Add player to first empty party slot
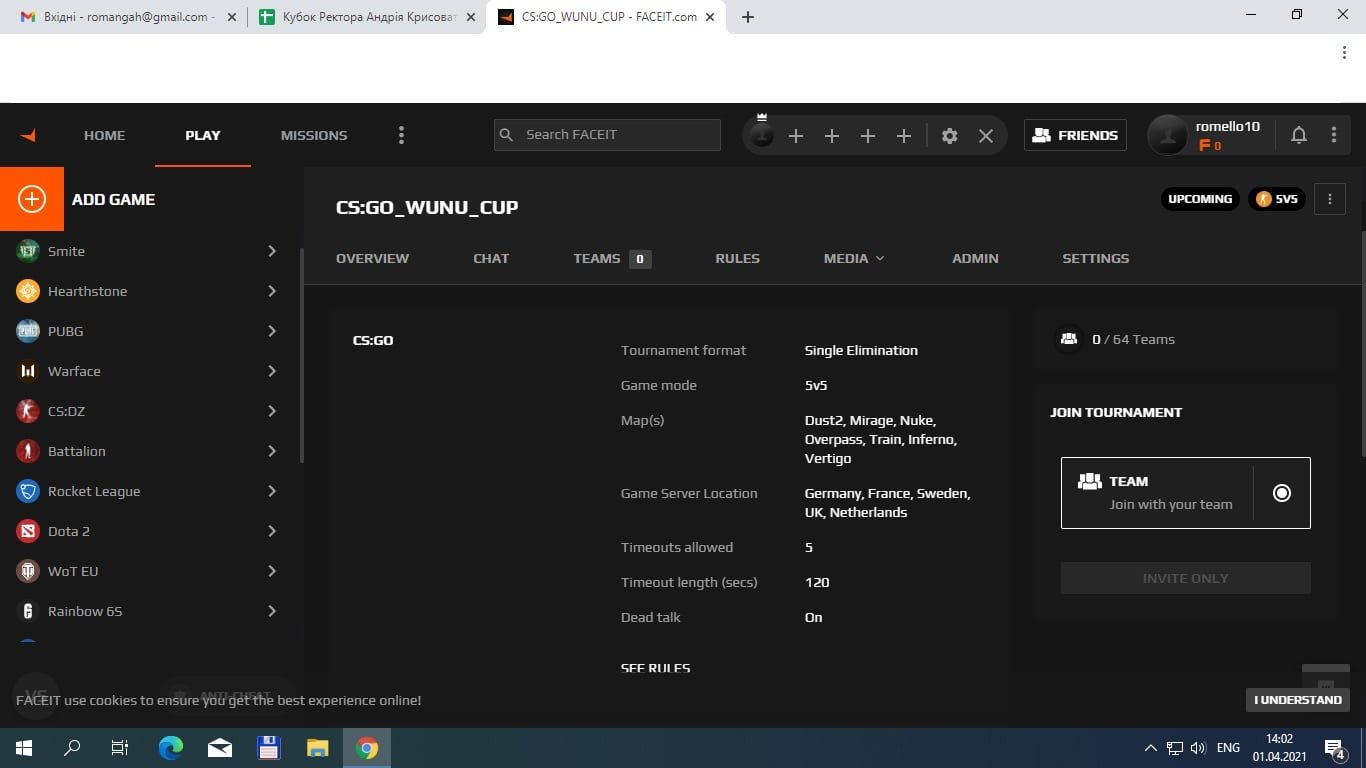Viewport: 1366px width, 768px height. coord(796,136)
